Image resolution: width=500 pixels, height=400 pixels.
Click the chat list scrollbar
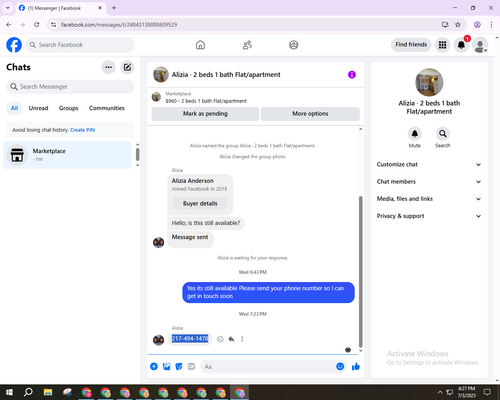click(137, 155)
